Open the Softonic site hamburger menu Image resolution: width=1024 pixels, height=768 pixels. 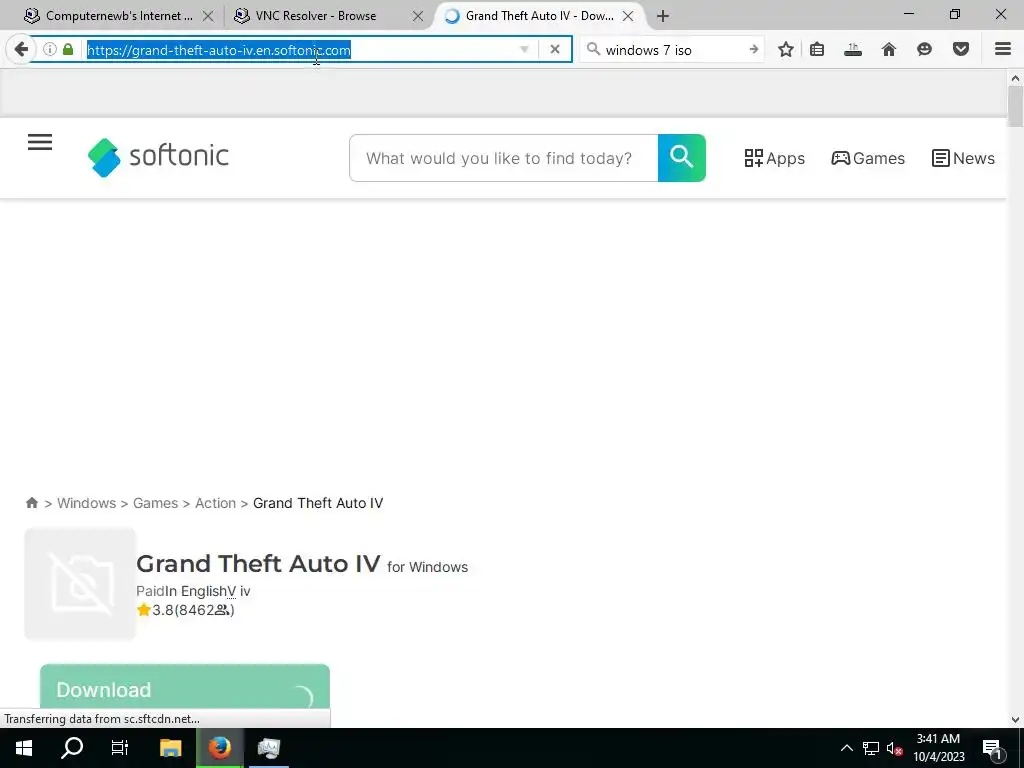pos(40,142)
